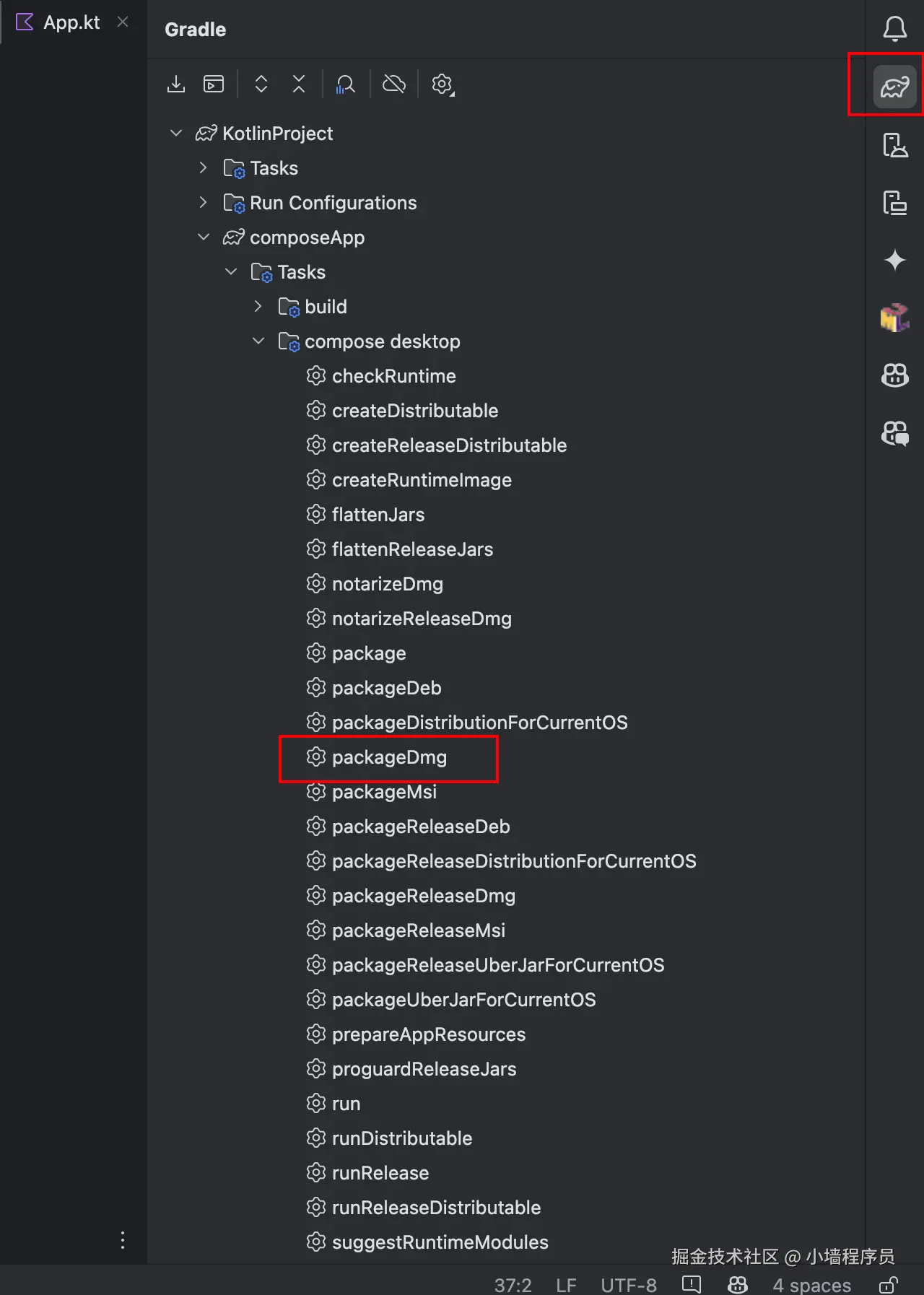Open the Device Manager sidebar icon
This screenshot has height=1295, width=924.
894,145
